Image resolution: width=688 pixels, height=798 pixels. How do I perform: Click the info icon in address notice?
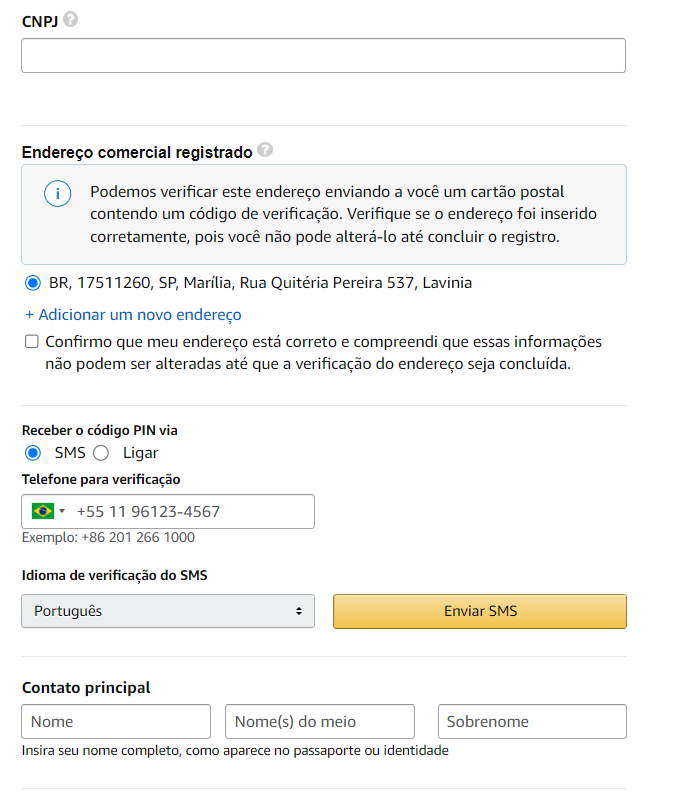tap(58, 193)
